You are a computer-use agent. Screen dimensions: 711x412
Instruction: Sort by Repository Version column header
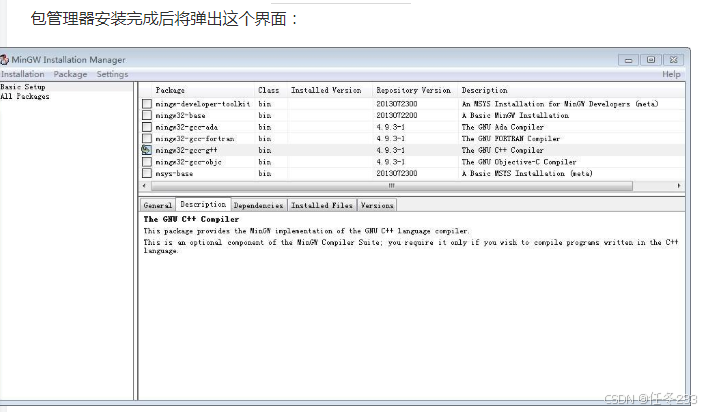click(414, 90)
